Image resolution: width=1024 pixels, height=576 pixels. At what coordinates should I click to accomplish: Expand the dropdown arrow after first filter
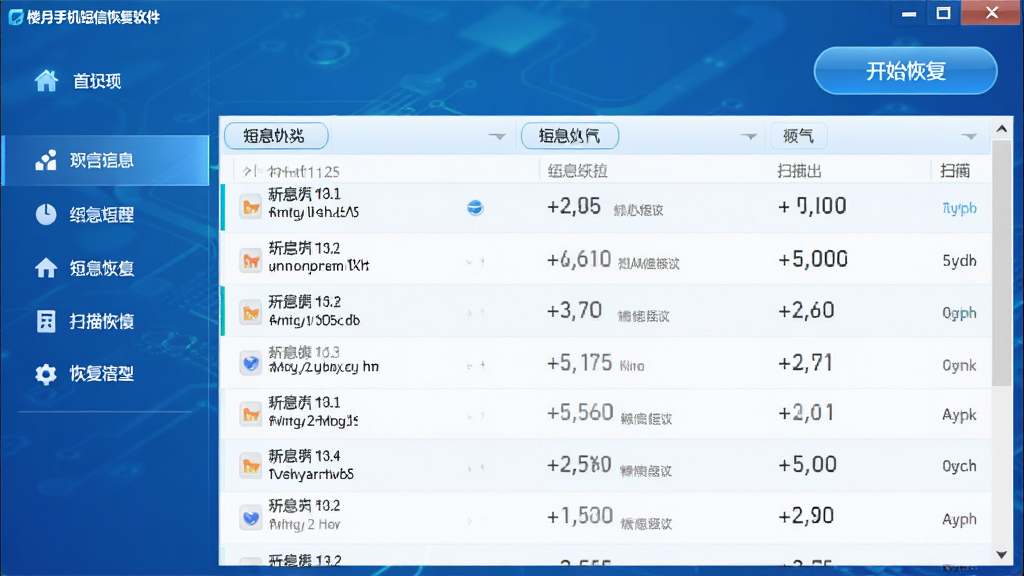click(497, 136)
